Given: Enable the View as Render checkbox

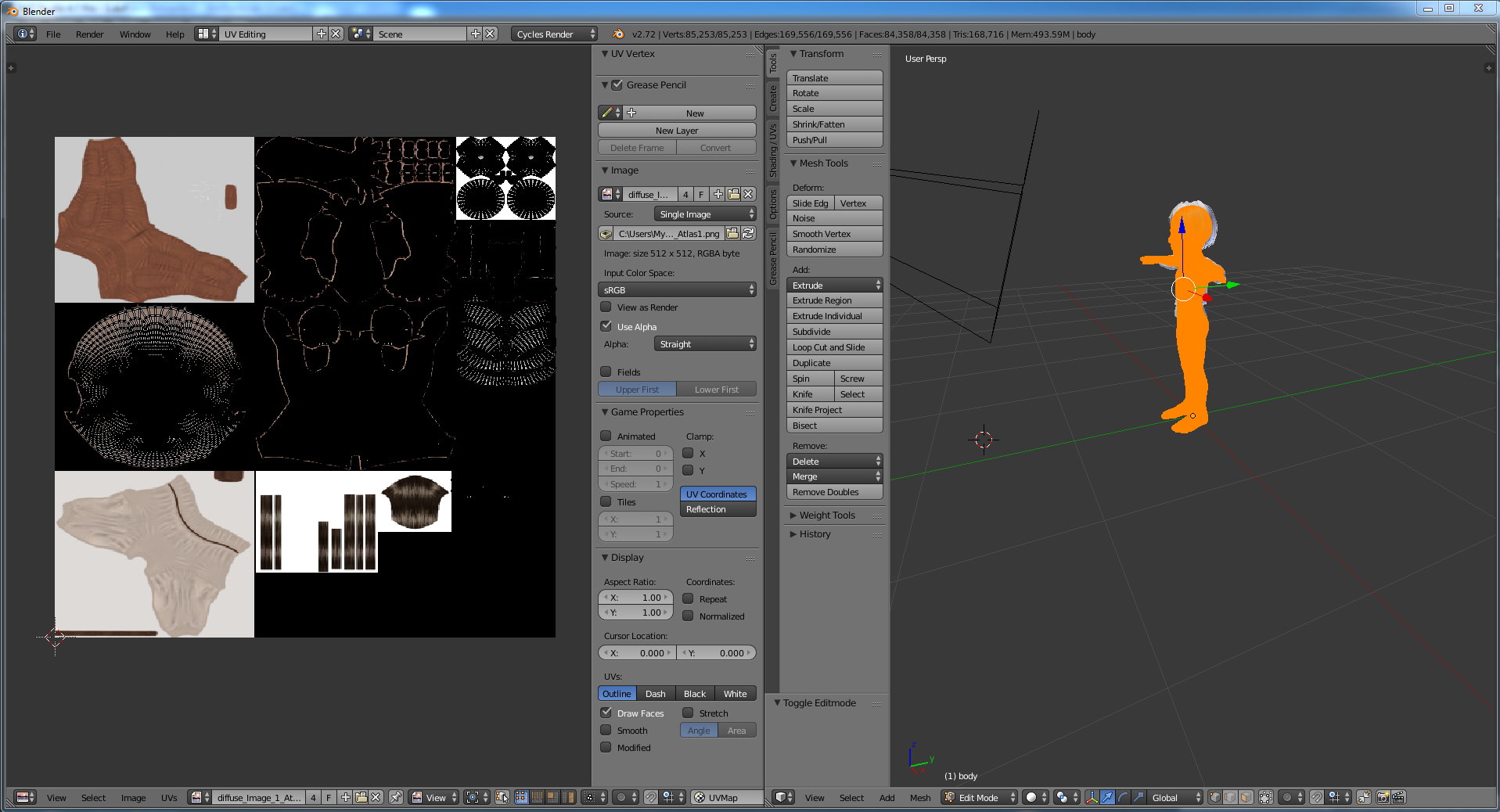Looking at the screenshot, I should pos(606,307).
